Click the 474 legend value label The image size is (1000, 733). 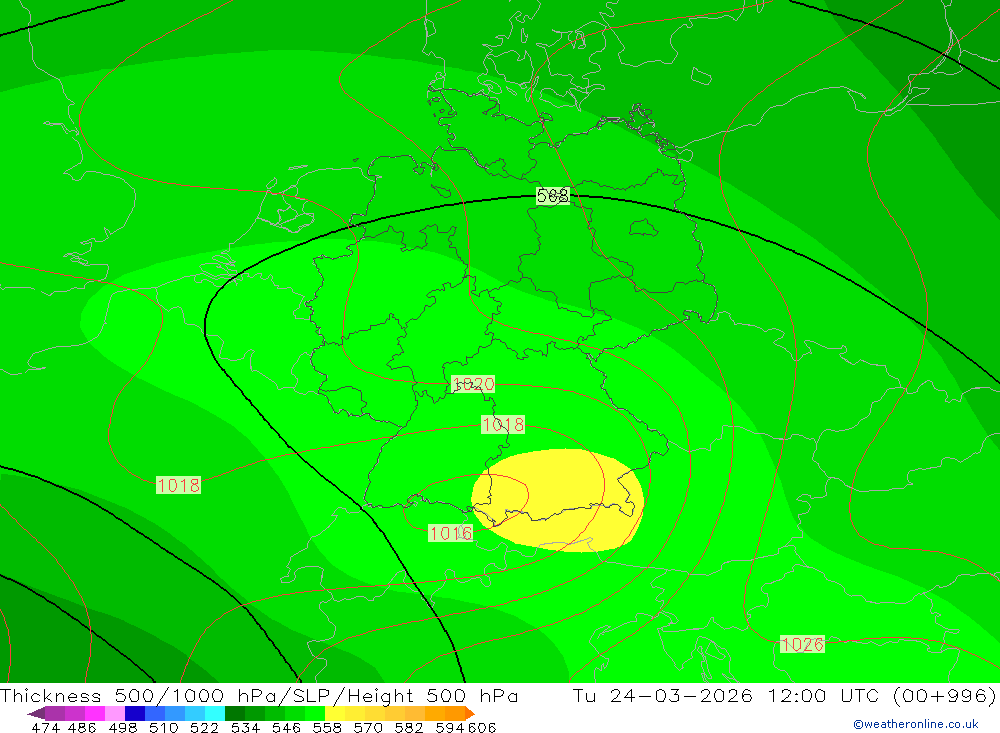coord(45,727)
